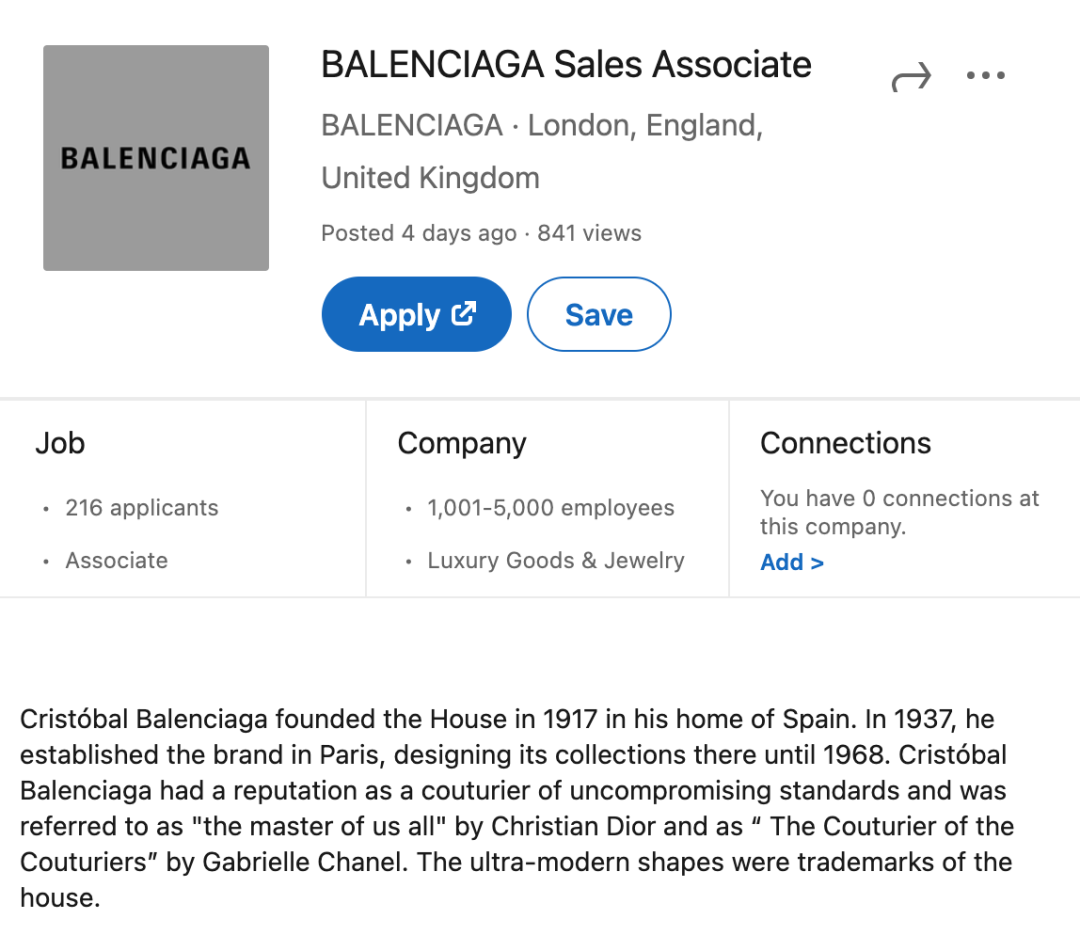This screenshot has height=935, width=1080.
Task: Click the BALENCIAGA company logo
Action: tap(156, 158)
